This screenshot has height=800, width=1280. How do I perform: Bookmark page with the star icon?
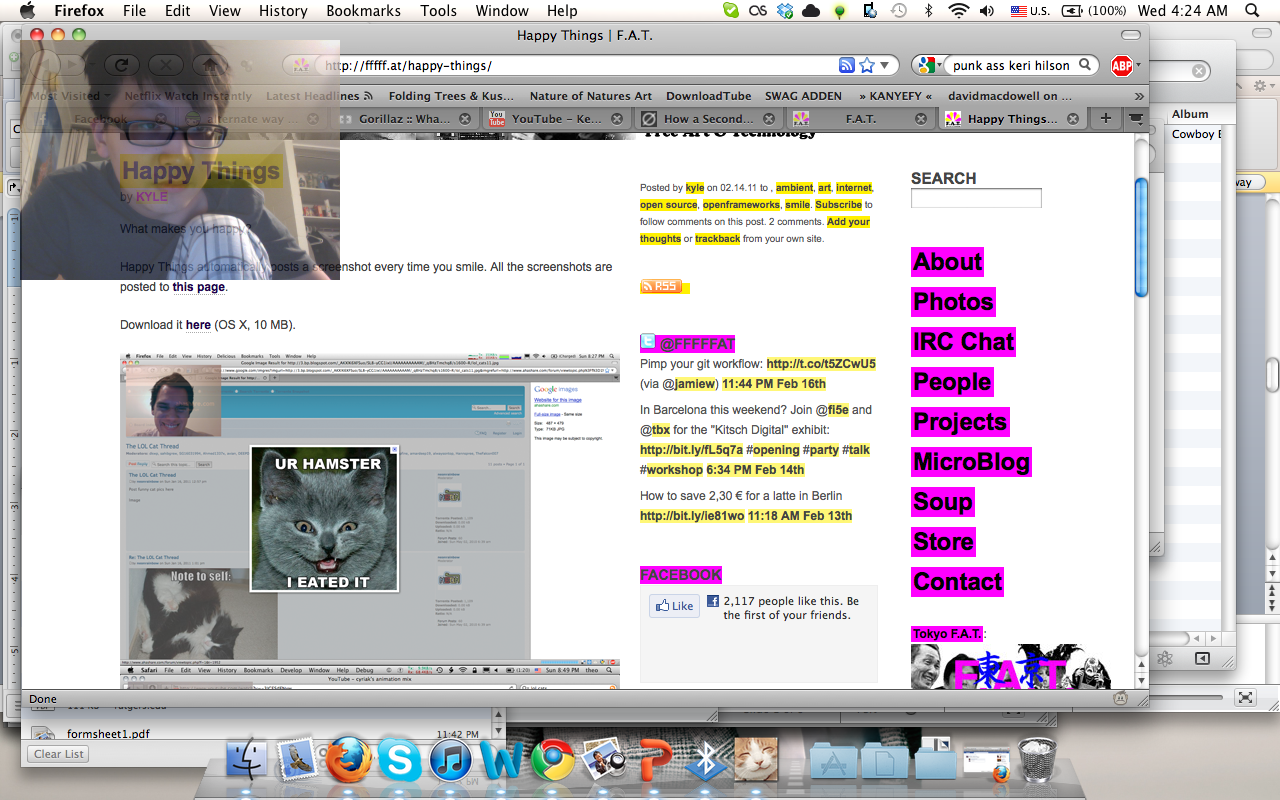(867, 66)
